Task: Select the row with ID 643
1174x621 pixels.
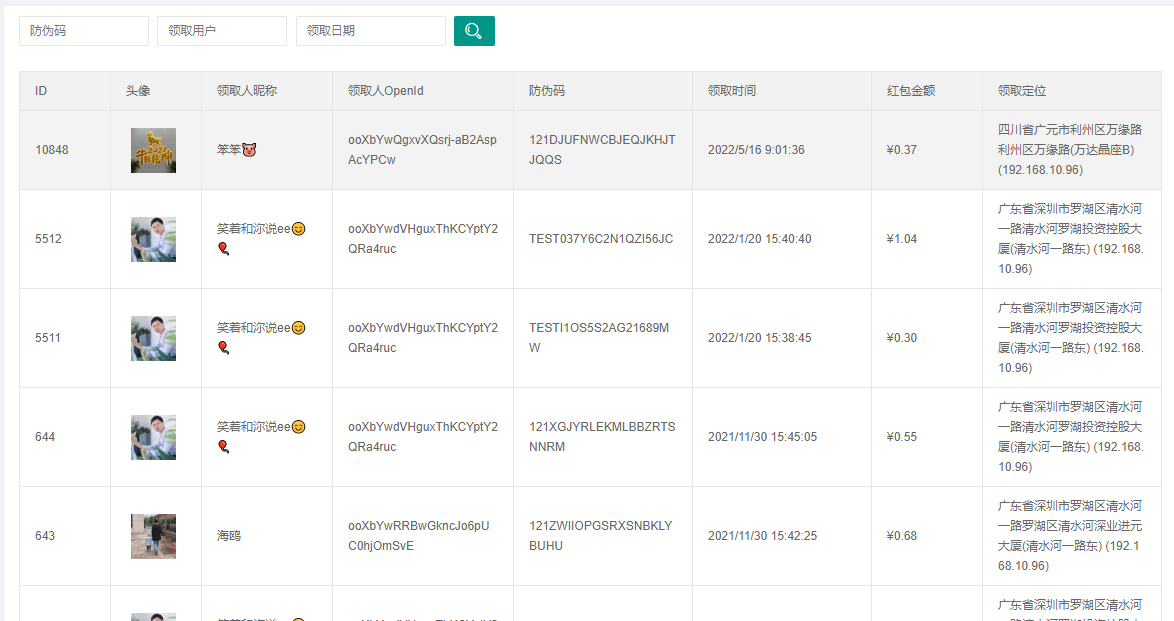Action: click(45, 536)
